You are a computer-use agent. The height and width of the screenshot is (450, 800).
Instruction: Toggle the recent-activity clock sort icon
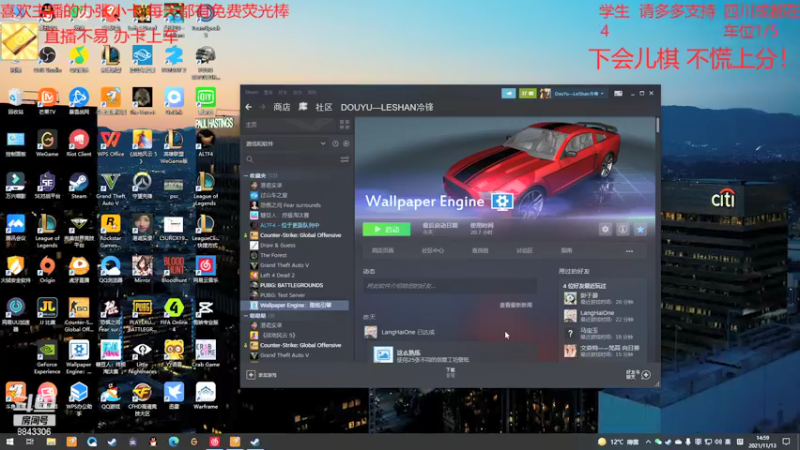(x=335, y=144)
